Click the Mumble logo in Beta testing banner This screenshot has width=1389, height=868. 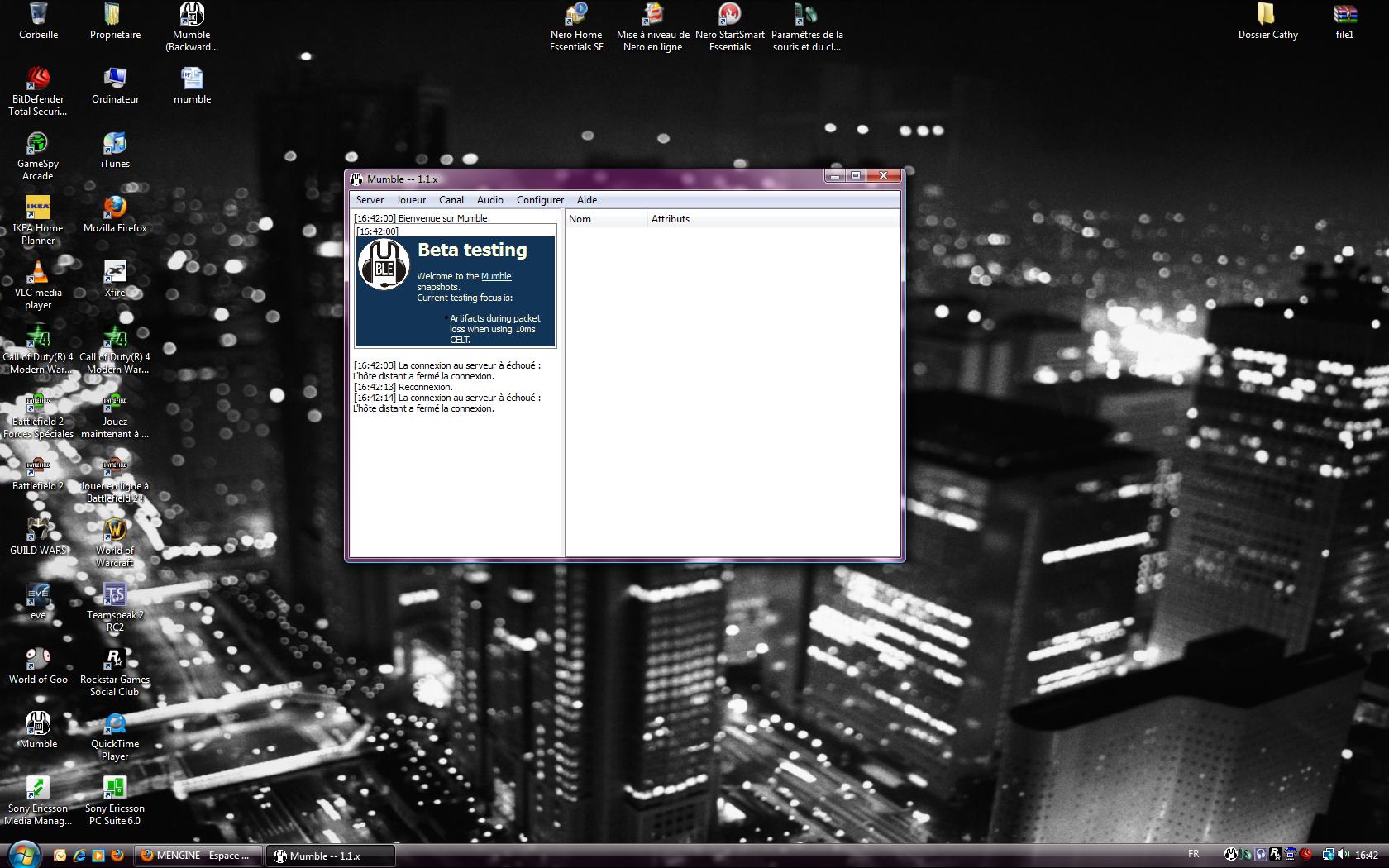[384, 265]
